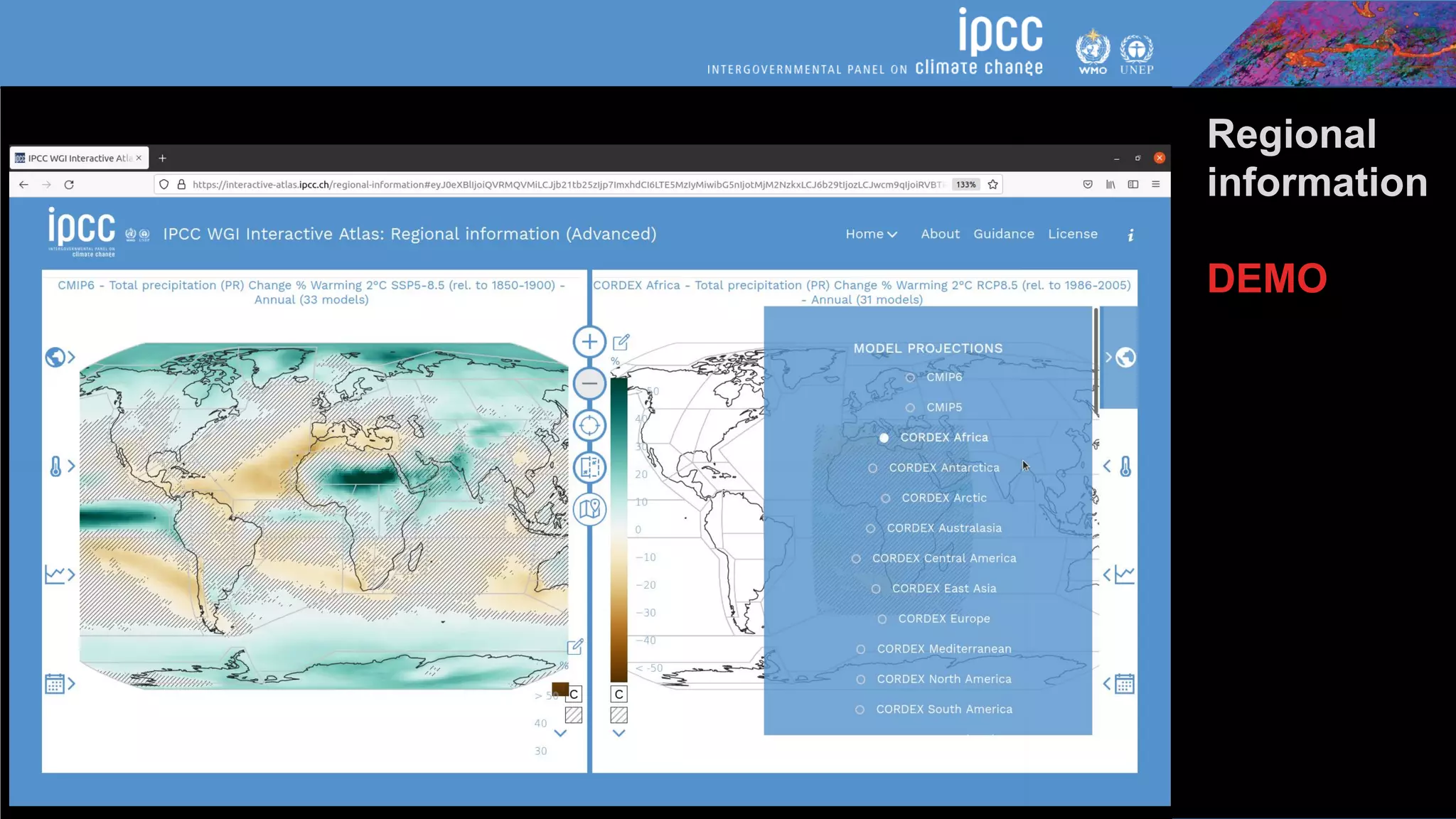Open the Guidance page
Image resolution: width=1456 pixels, height=819 pixels.
(1003, 234)
